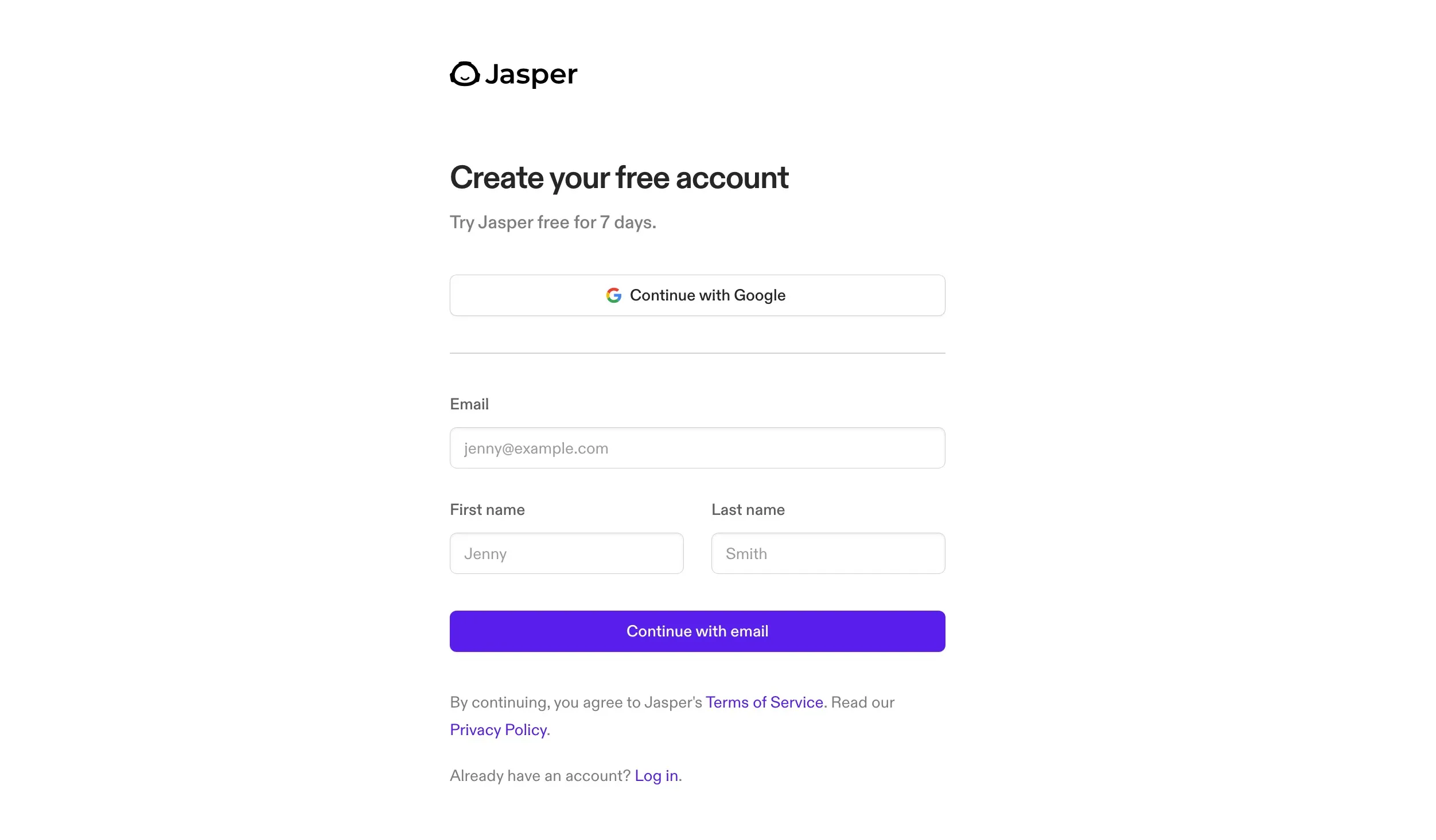Click the Jasper smiley face logo icon
The width and height of the screenshot is (1436, 840).
(464, 74)
